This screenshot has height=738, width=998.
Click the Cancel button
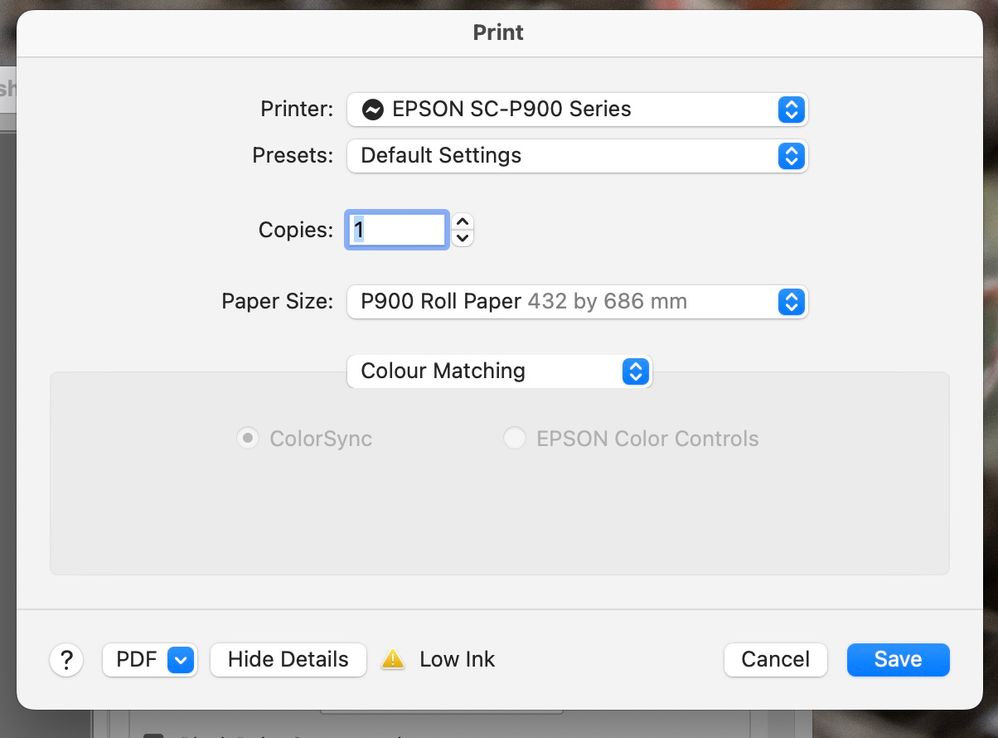775,660
